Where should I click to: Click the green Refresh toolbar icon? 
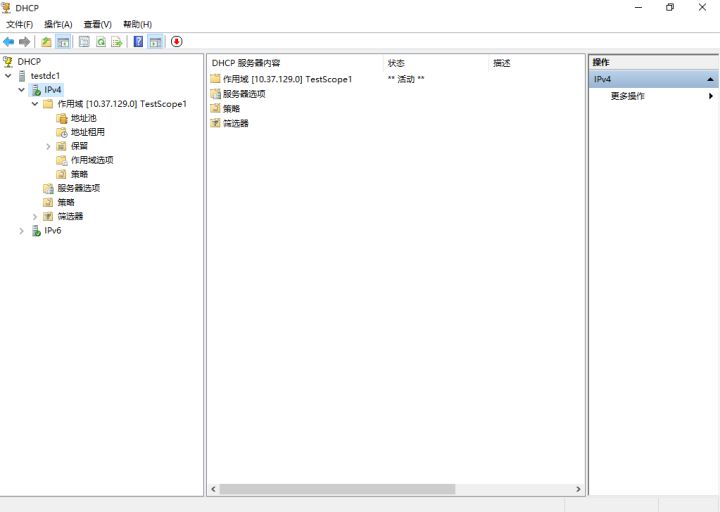pos(101,42)
